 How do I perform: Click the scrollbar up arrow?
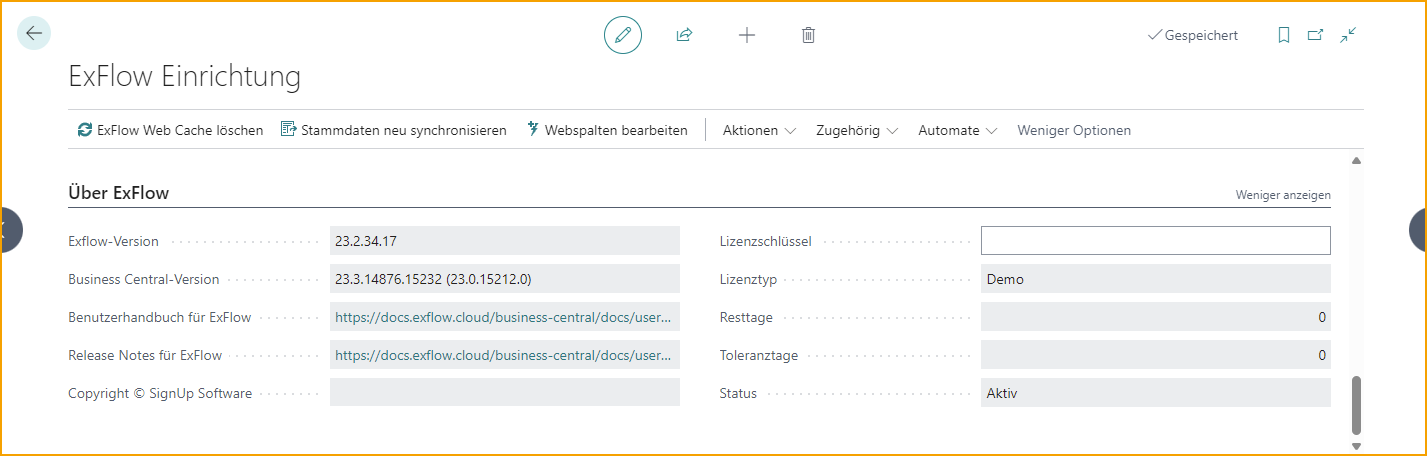tap(1357, 160)
